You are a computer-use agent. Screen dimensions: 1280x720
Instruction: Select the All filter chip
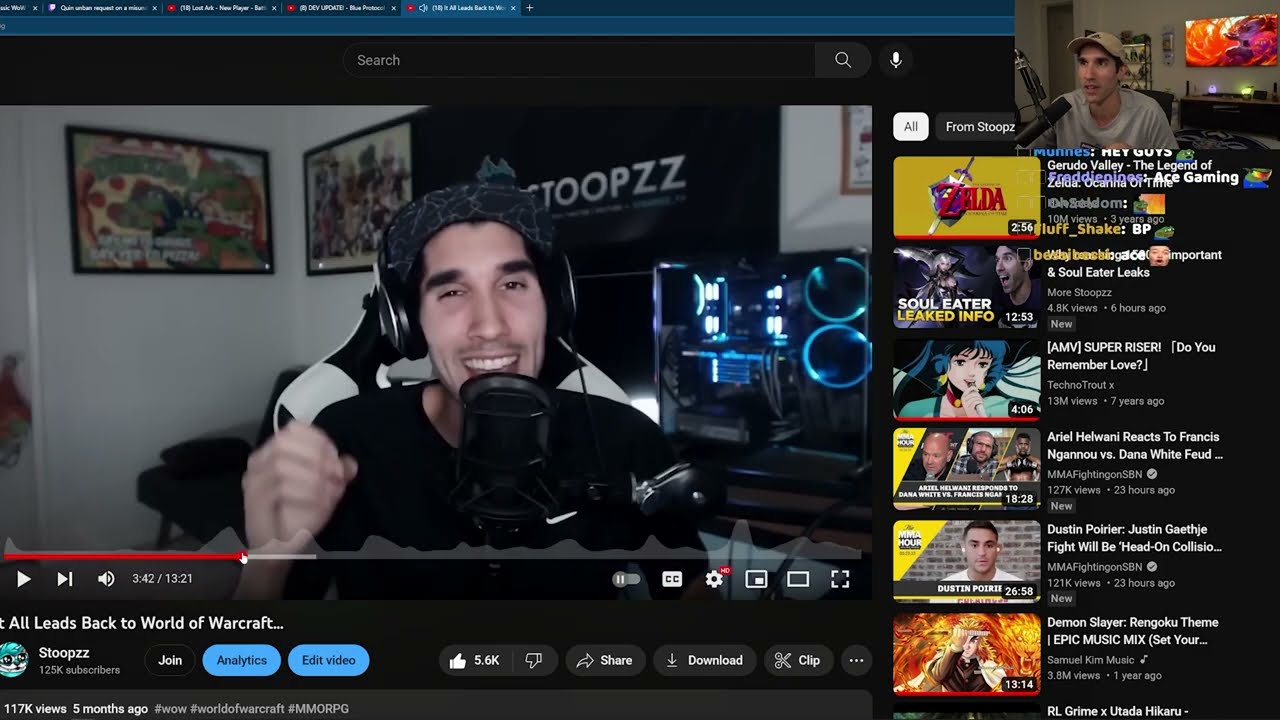911,127
